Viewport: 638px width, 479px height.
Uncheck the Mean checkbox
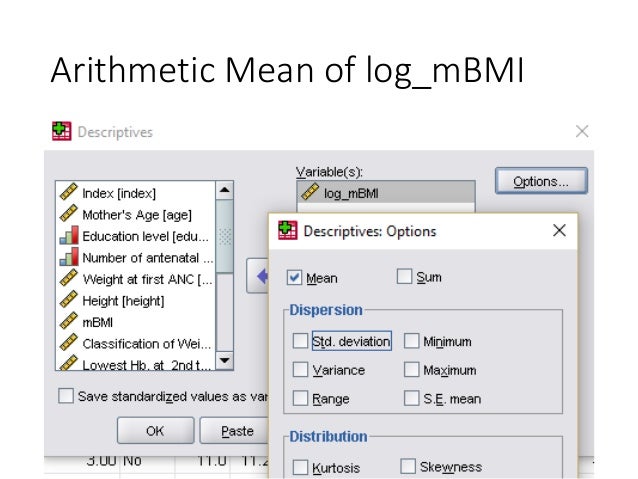tap(294, 278)
